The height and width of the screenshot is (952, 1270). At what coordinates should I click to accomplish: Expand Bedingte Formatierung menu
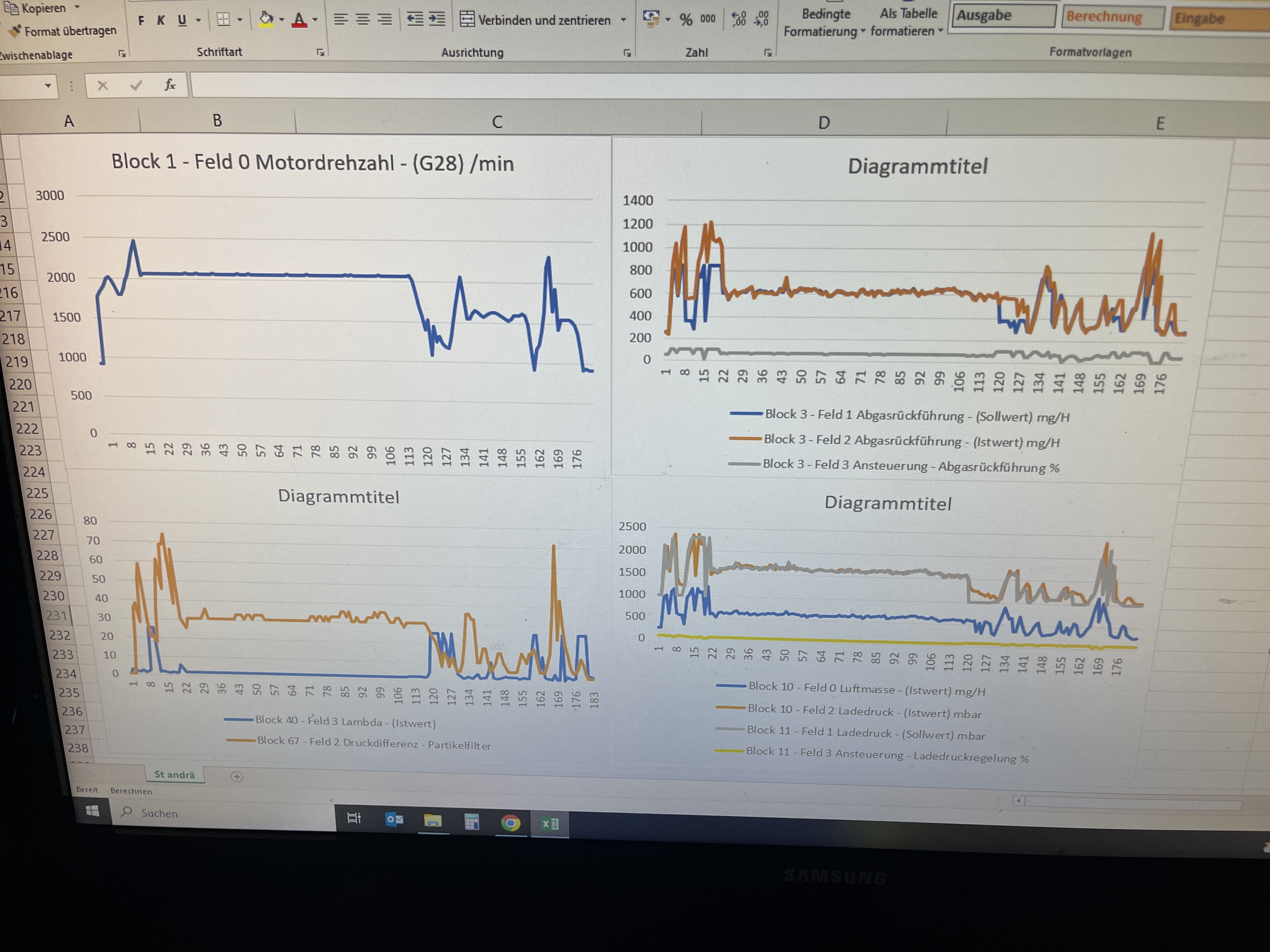point(825,22)
